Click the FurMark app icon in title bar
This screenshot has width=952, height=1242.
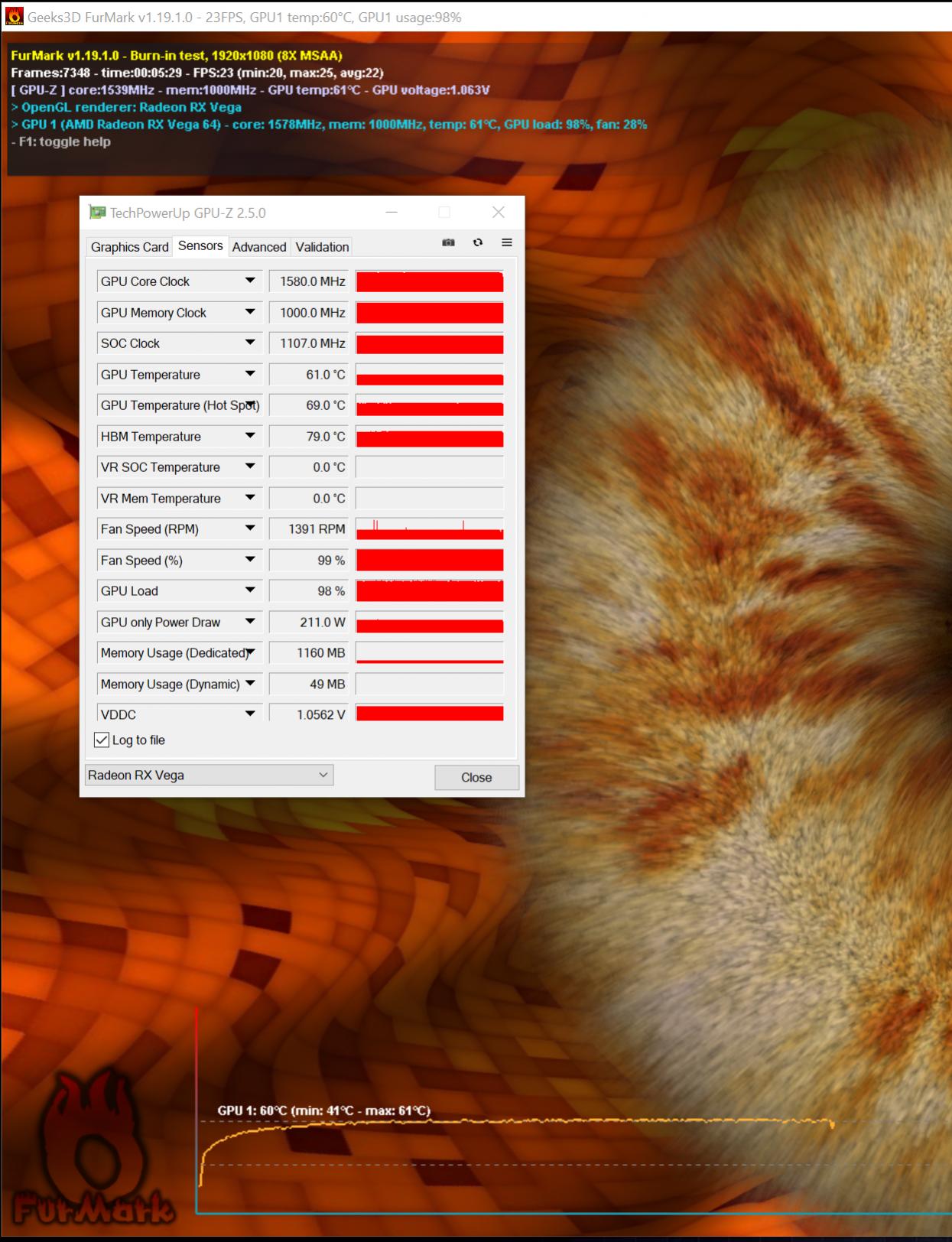(x=14, y=16)
